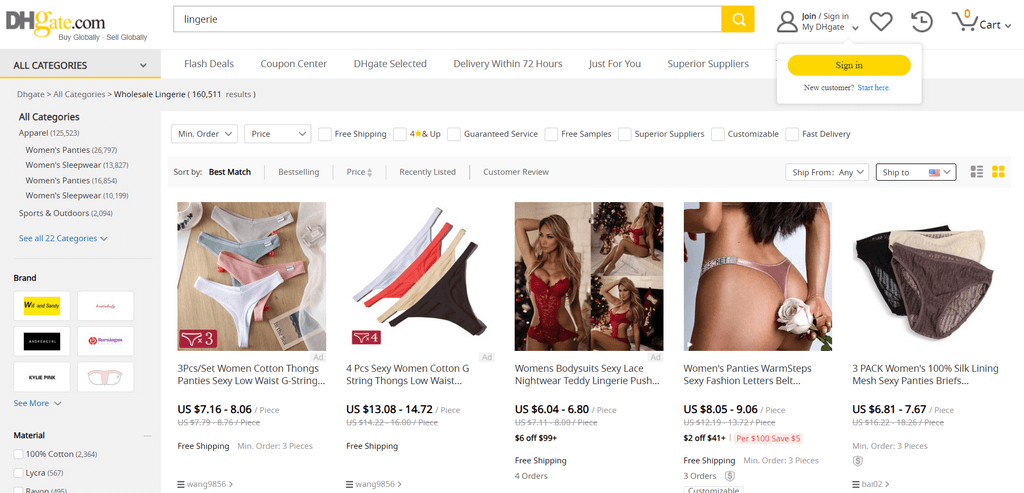Enable the Fast Delivery checkbox
The width and height of the screenshot is (1024, 493).
pyautogui.click(x=792, y=134)
